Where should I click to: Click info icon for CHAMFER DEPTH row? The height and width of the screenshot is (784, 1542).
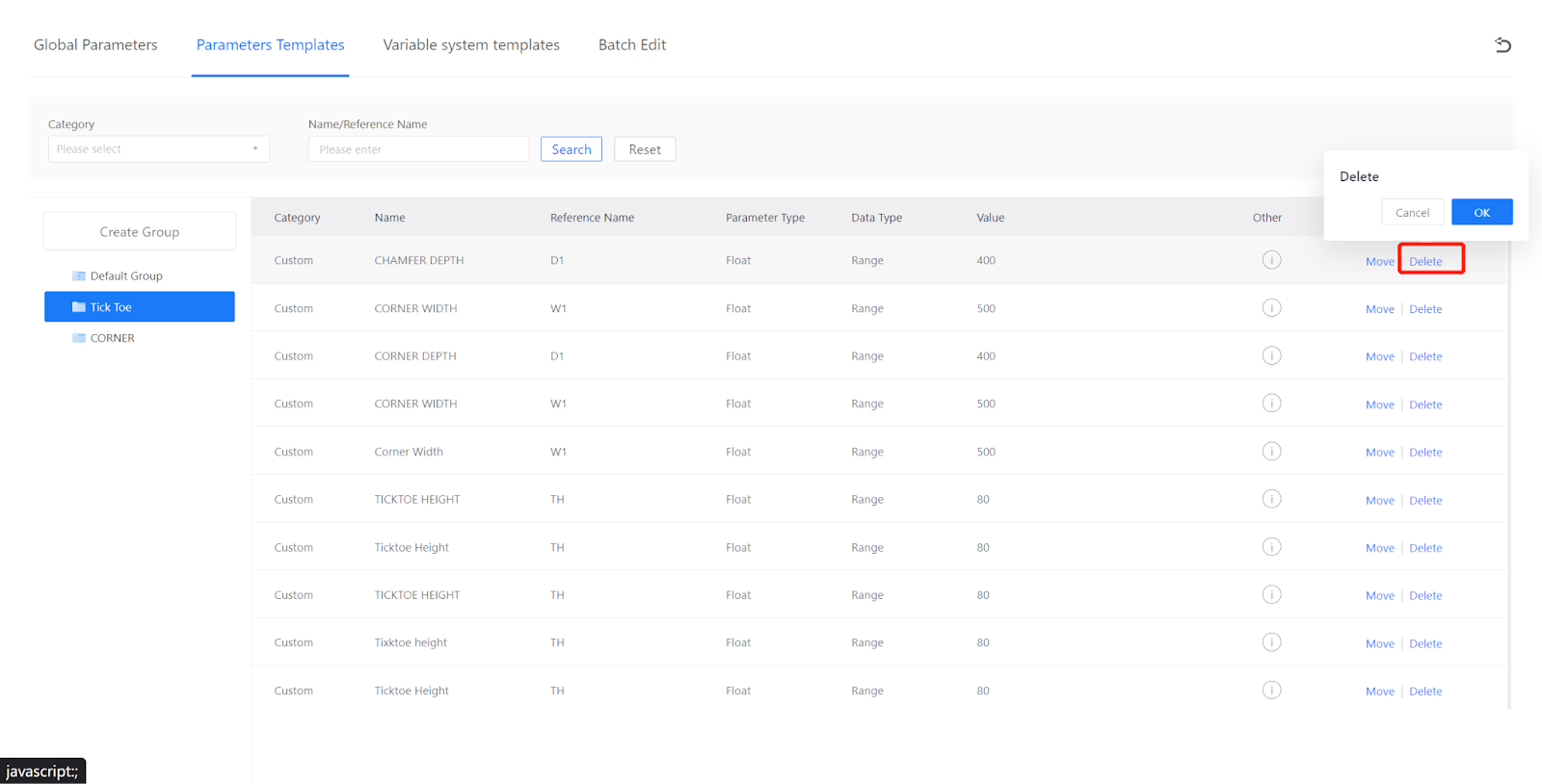coord(1271,260)
